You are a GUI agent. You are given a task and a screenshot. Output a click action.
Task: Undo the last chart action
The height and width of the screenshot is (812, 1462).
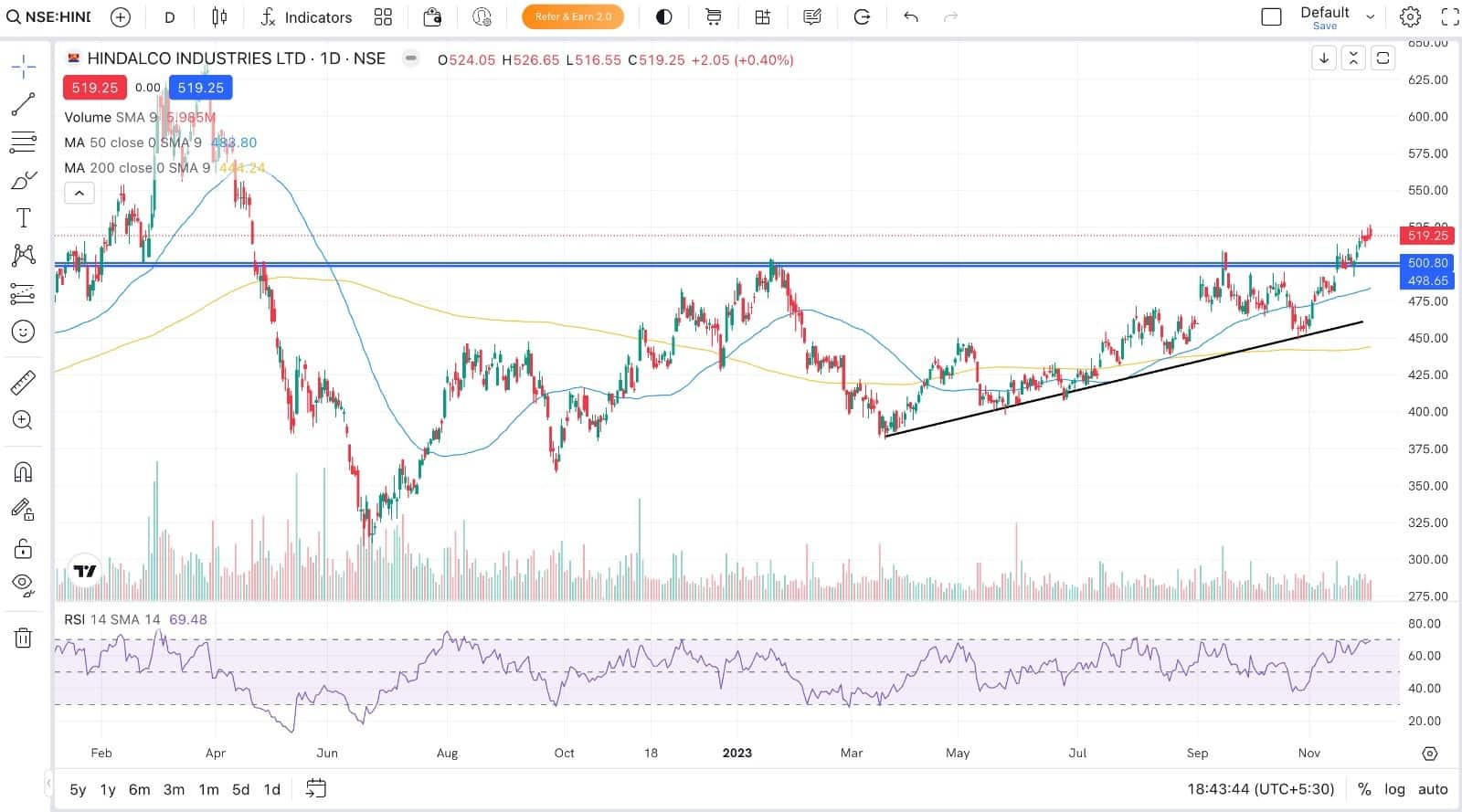(911, 16)
